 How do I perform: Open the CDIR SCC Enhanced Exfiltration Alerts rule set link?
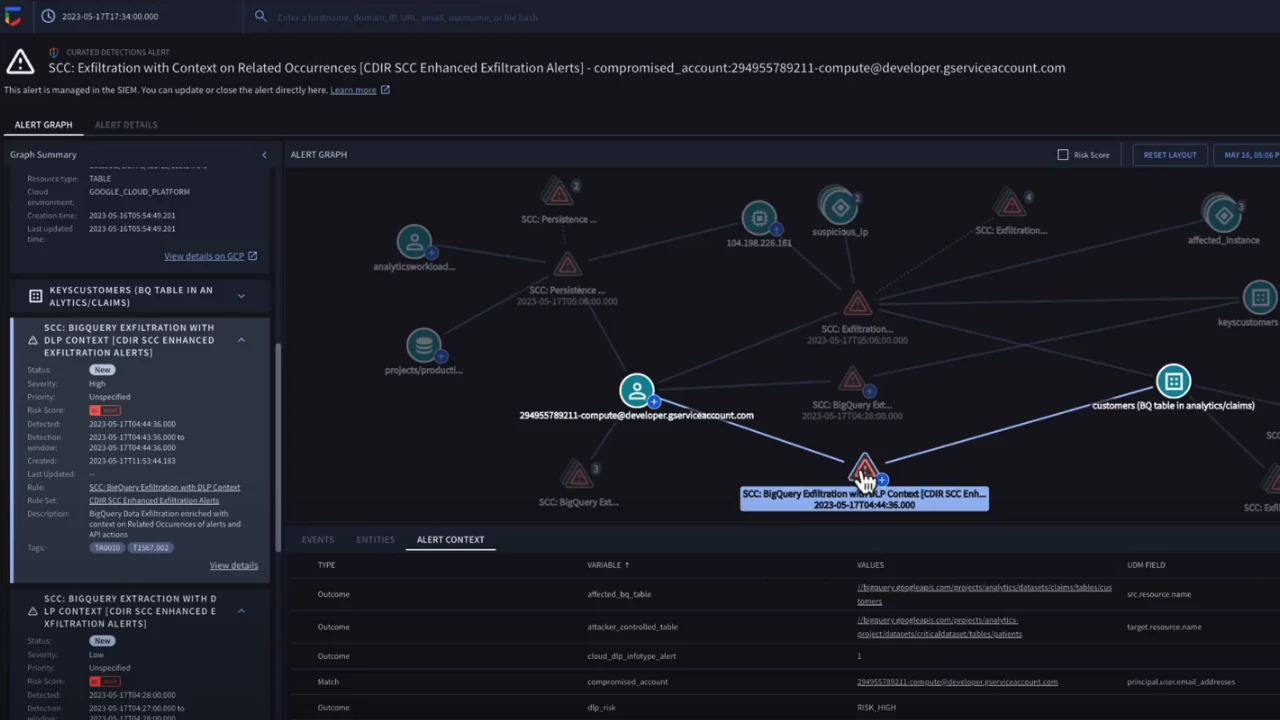pyautogui.click(x=154, y=500)
